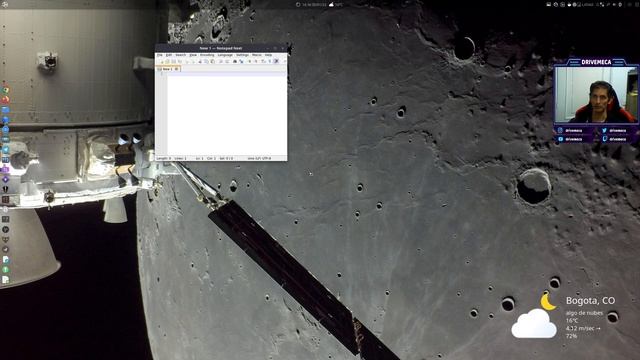The image size is (640, 360).
Task: Click the Length status bar entry
Action: pos(164,158)
